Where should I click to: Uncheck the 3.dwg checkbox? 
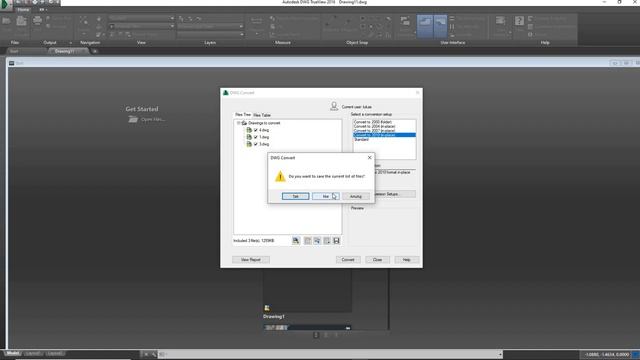(256, 144)
